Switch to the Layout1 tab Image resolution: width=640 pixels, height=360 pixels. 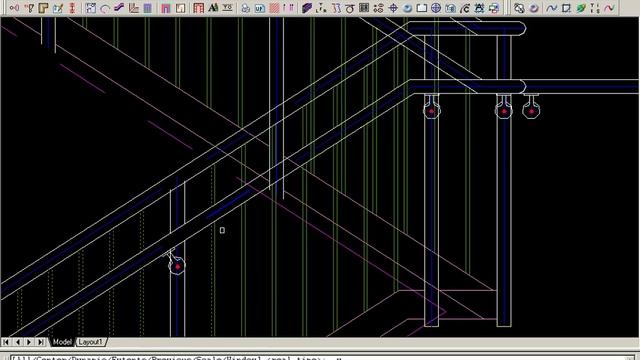coord(91,342)
